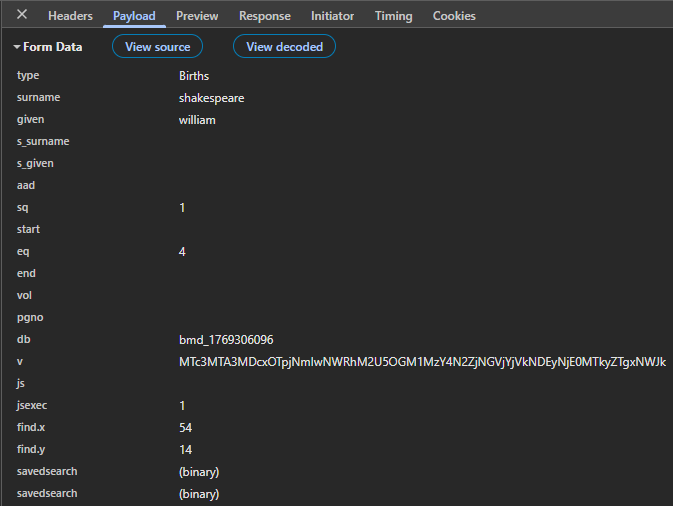
Task: Switch to the Response tab
Action: coord(265,16)
